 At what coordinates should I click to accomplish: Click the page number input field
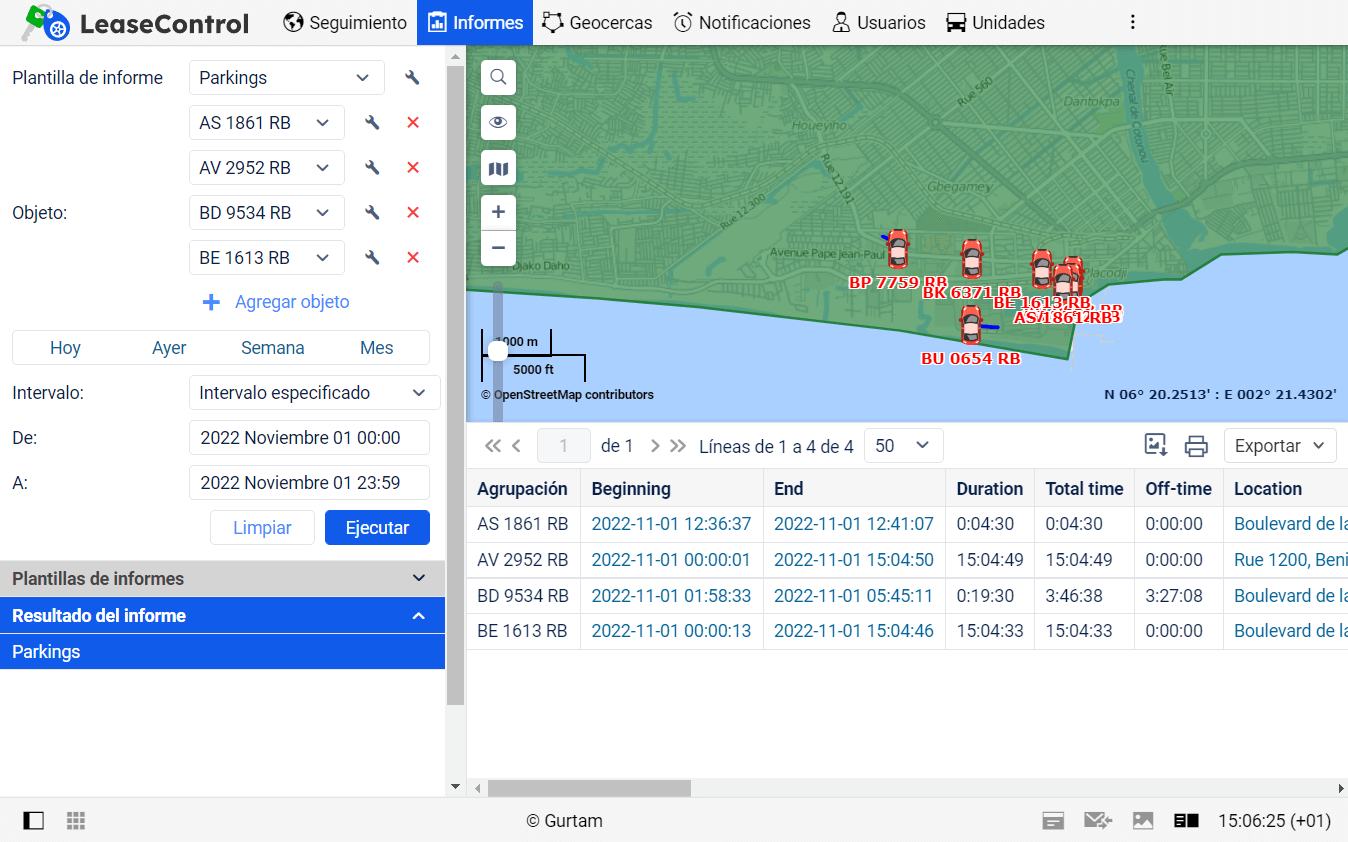(x=563, y=446)
